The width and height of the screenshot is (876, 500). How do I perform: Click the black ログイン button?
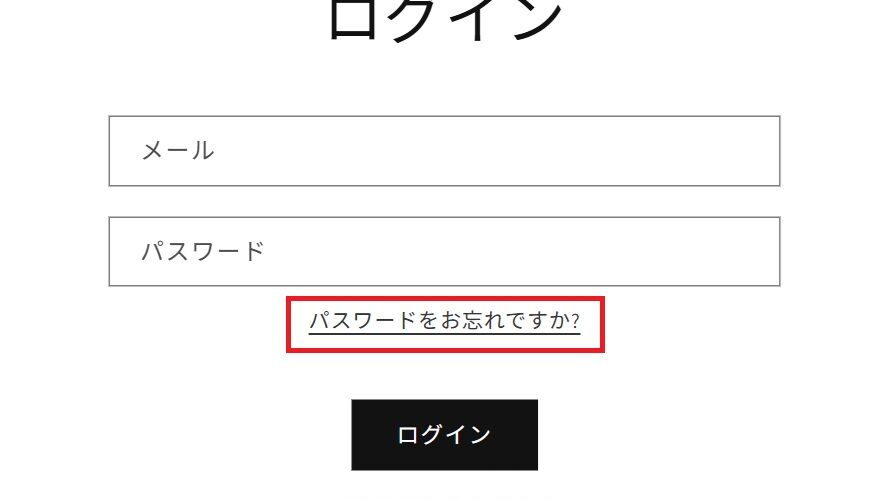[x=445, y=435]
